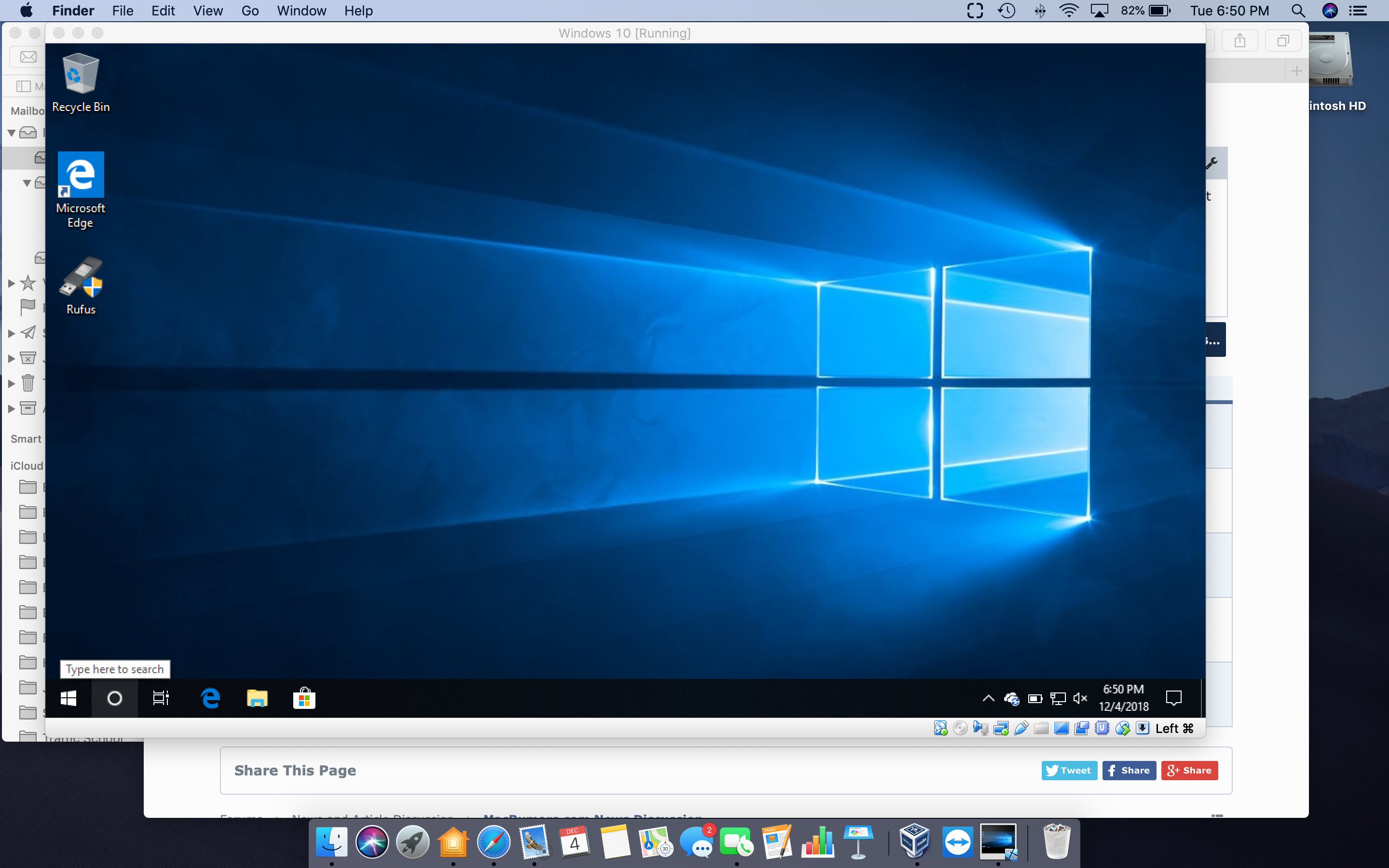Click the Bluetooth menu bar icon
This screenshot has height=868, width=1389.
tap(1039, 10)
